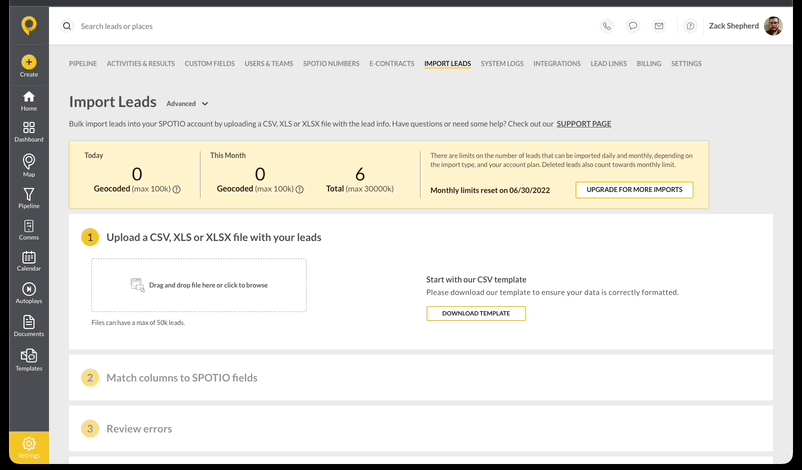Screen dimensions: 802x470
Task: Open the Map view in sidebar
Action: (29, 165)
